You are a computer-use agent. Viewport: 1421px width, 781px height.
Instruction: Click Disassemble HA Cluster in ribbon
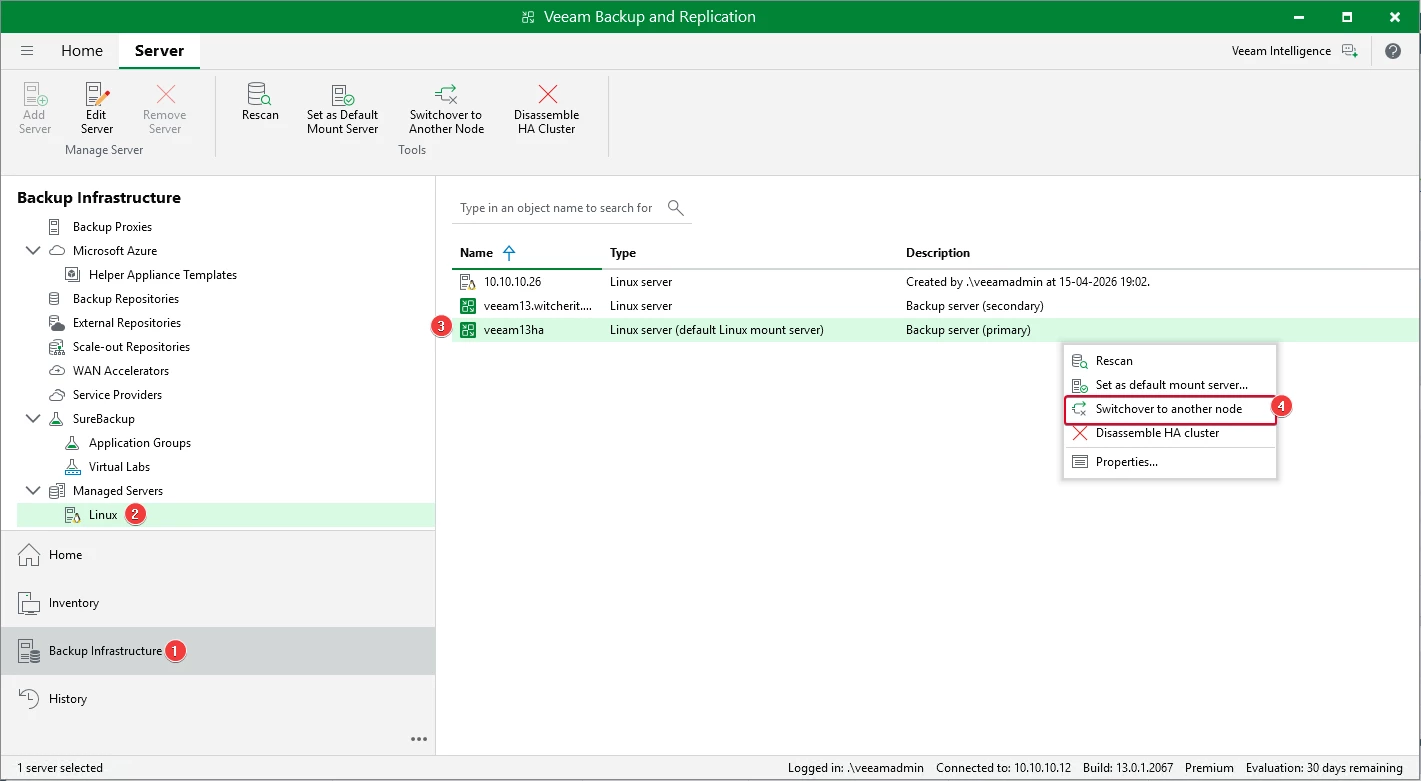pyautogui.click(x=547, y=108)
